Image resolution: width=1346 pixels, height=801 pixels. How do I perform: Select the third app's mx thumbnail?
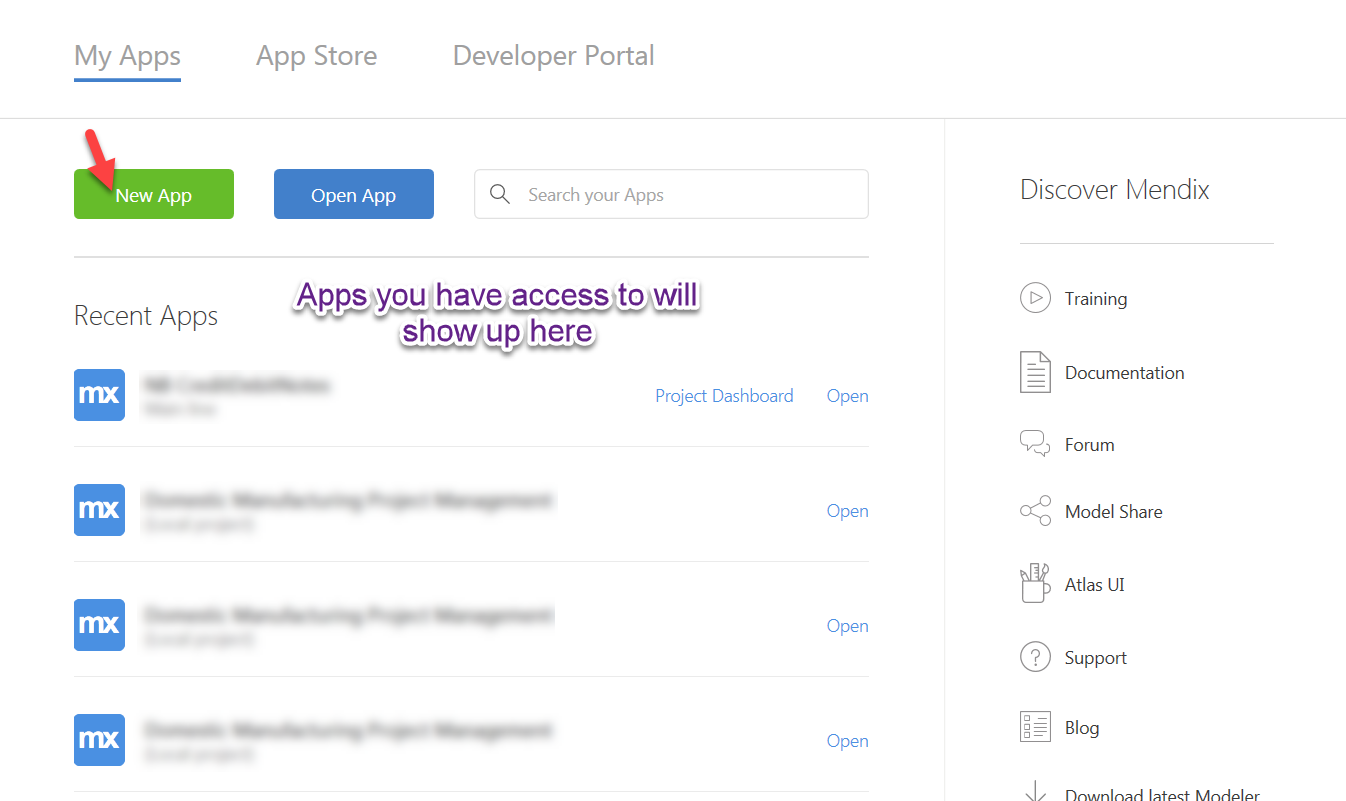[x=99, y=625]
